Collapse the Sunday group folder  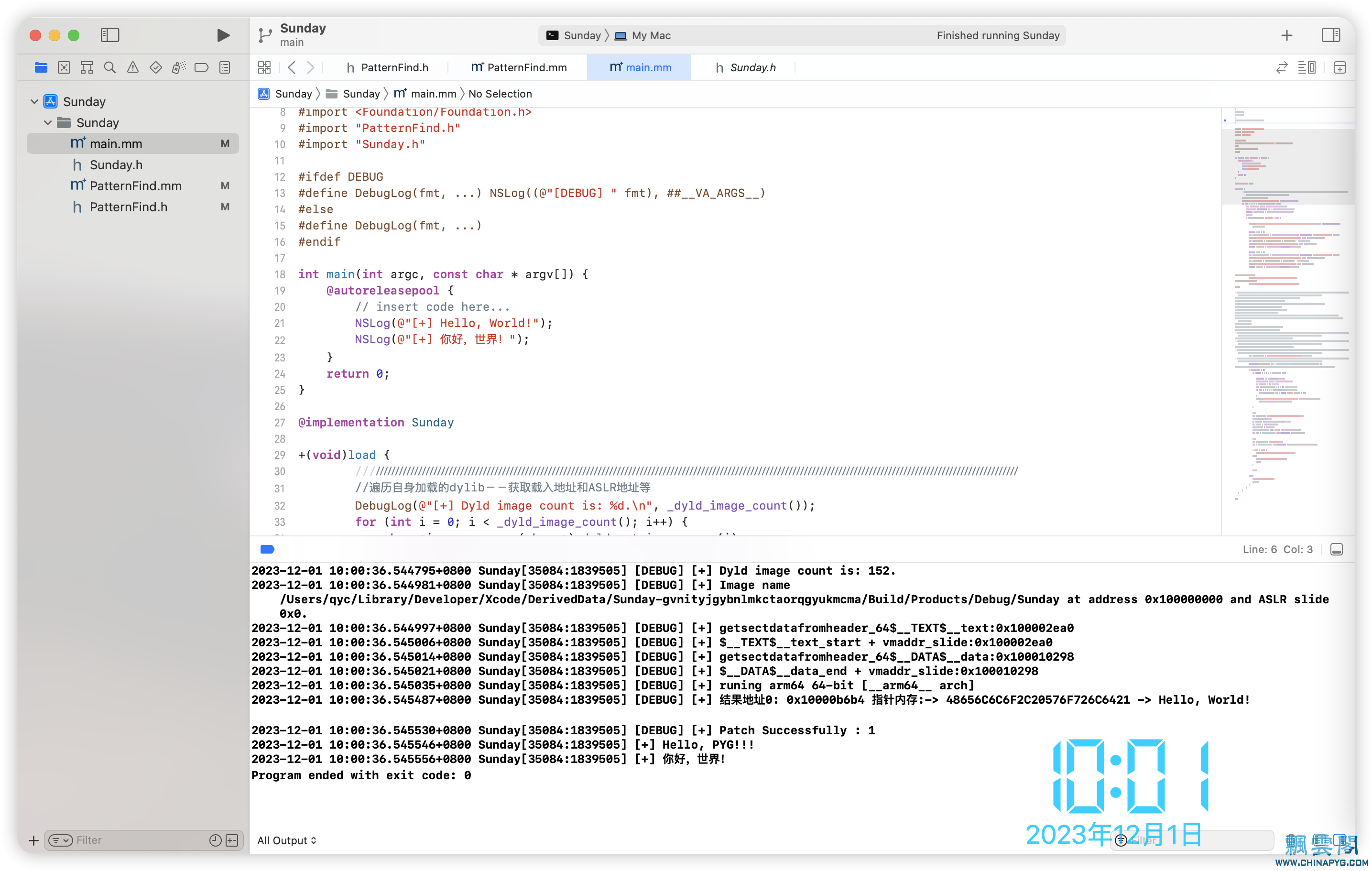pyautogui.click(x=48, y=122)
